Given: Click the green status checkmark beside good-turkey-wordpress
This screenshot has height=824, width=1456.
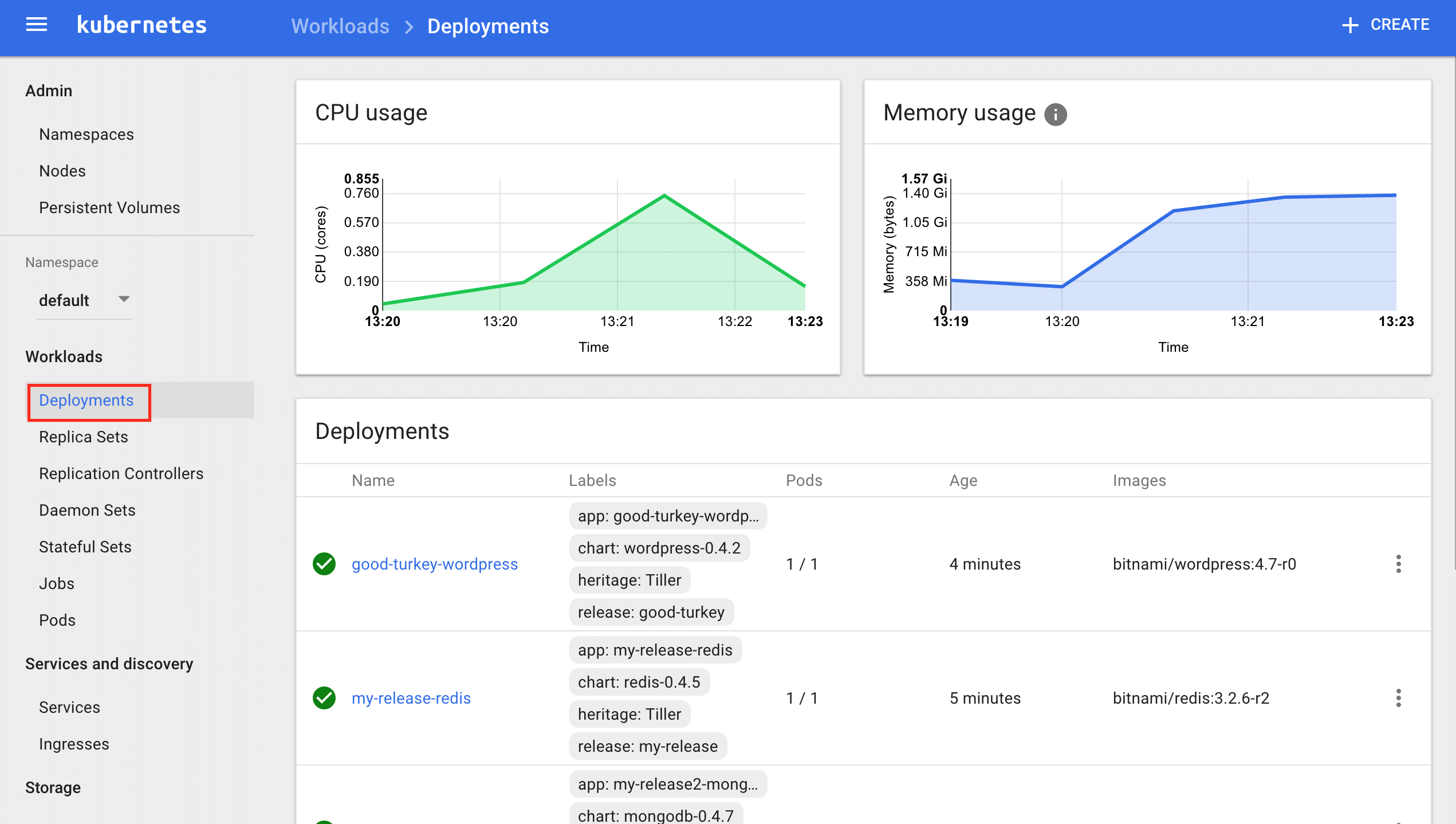Looking at the screenshot, I should click(x=324, y=564).
